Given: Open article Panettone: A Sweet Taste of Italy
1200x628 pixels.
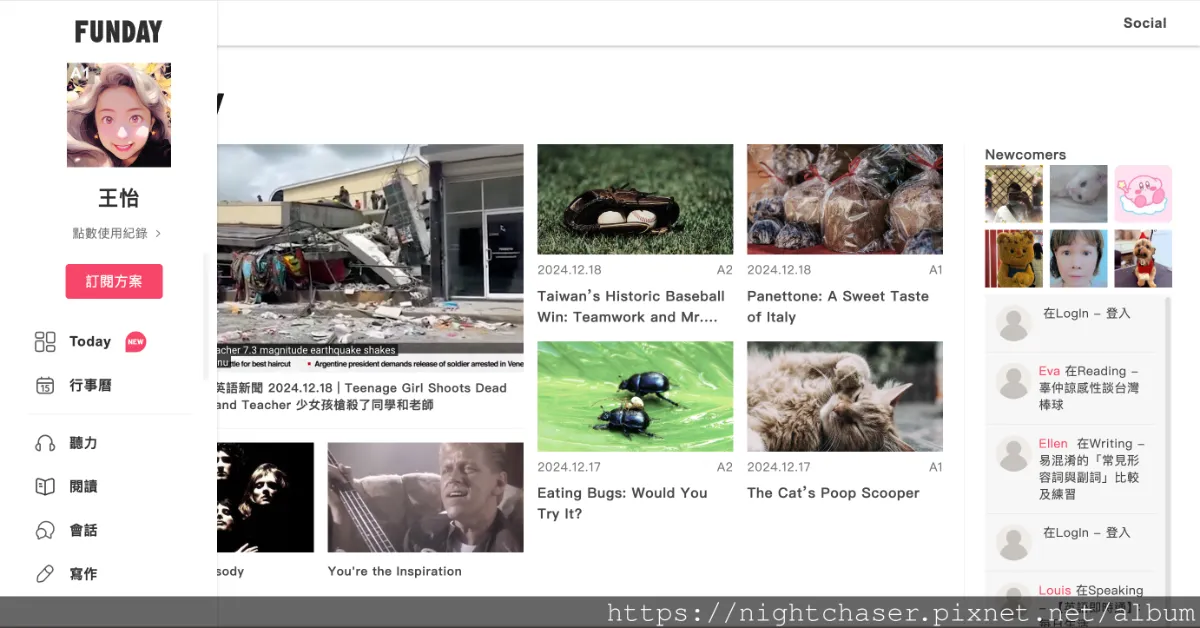Looking at the screenshot, I should [838, 306].
